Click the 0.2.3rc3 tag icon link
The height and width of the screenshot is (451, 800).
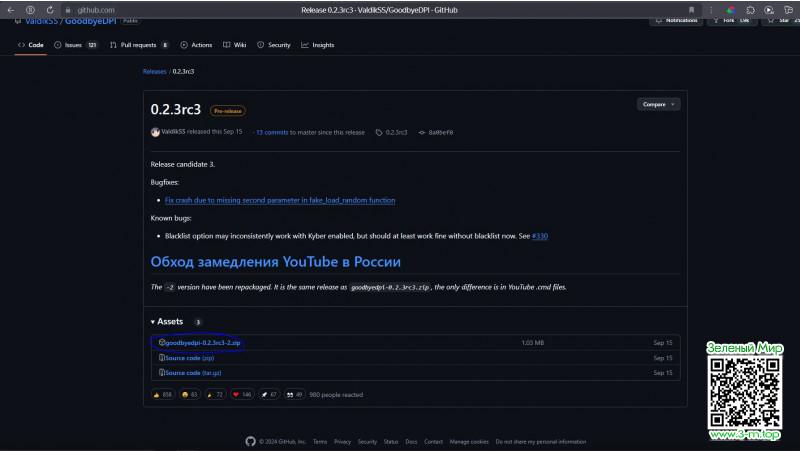pyautogui.click(x=391, y=132)
